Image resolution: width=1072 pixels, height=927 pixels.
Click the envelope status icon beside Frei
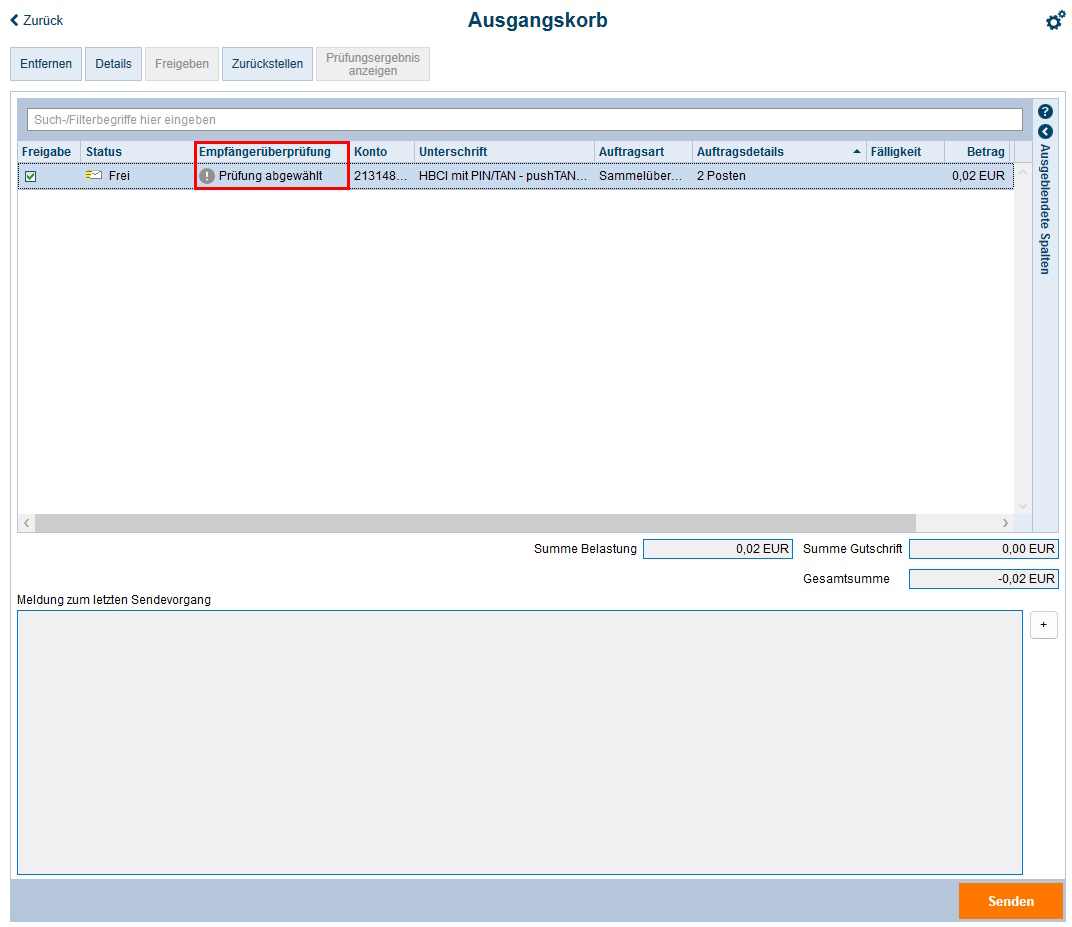94,176
